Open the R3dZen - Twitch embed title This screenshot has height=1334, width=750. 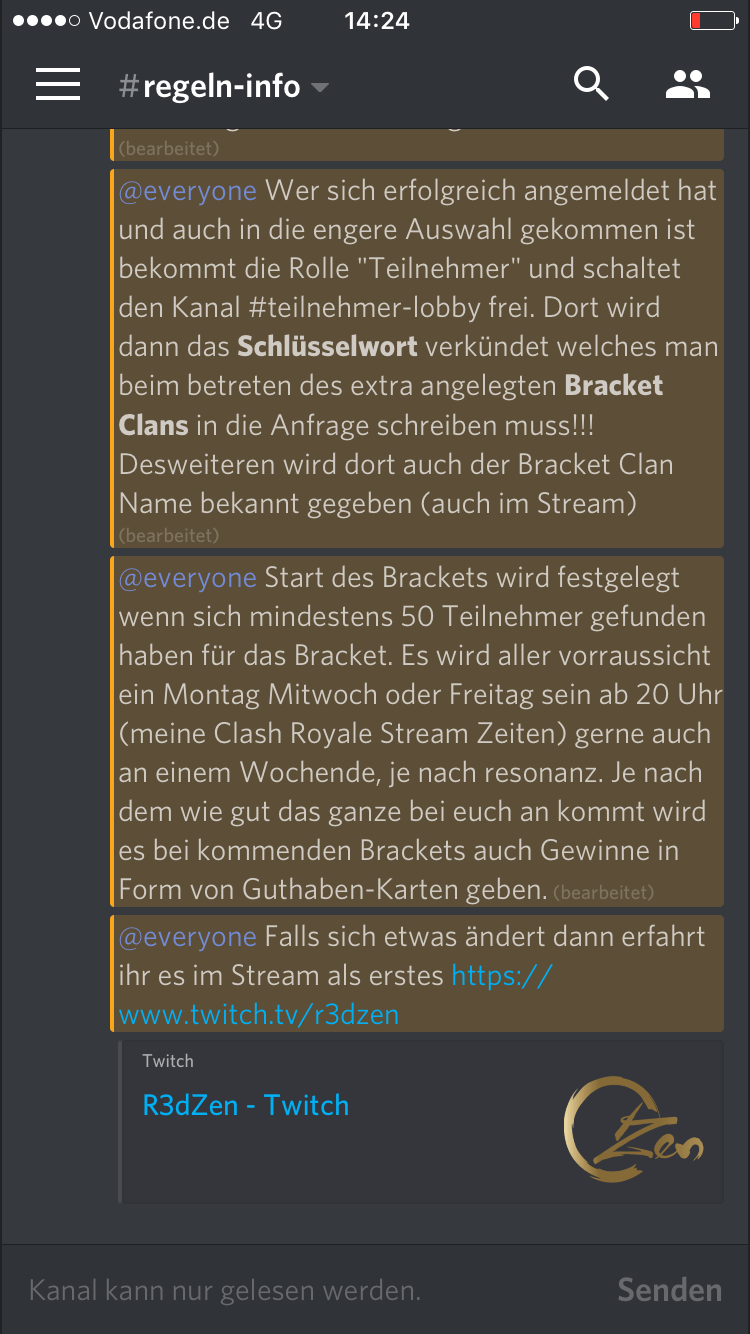click(246, 1105)
